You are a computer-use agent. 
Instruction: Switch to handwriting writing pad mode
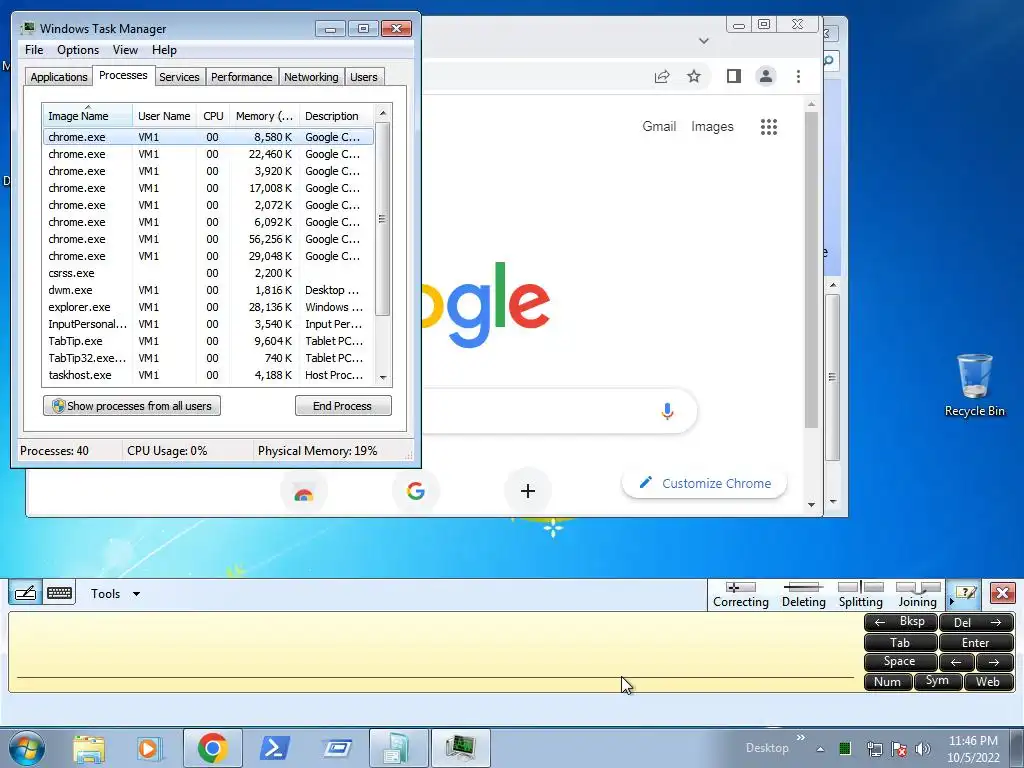coord(25,593)
